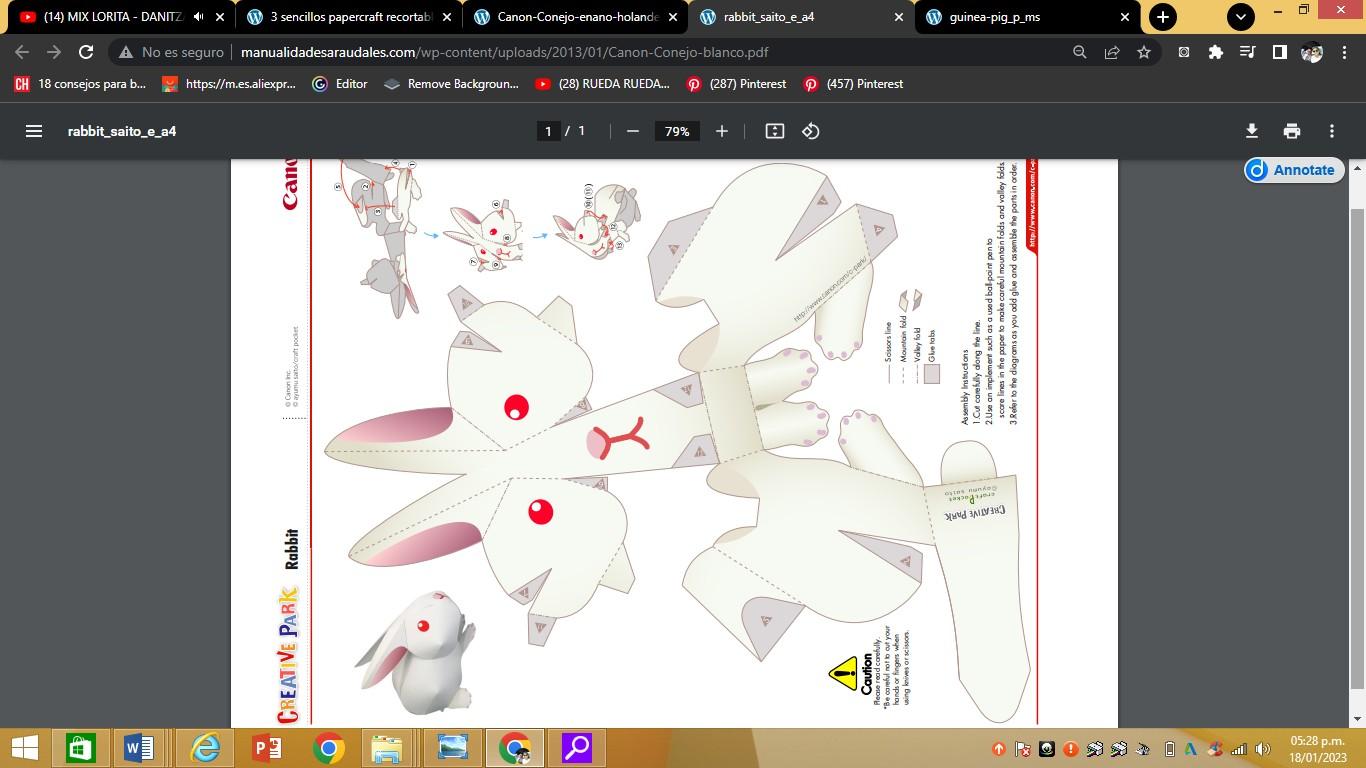Open the Remove Background bookmark
Screen dimensions: 1366x768
451,84
